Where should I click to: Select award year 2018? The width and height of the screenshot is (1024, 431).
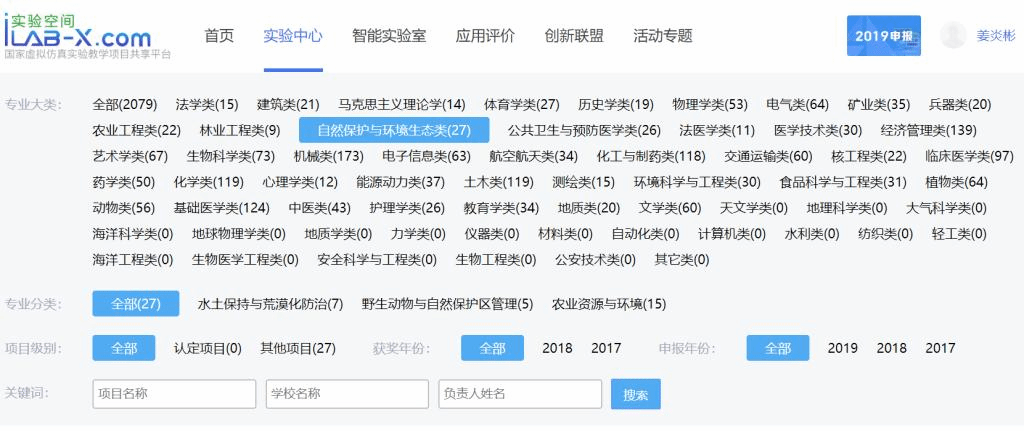point(557,348)
